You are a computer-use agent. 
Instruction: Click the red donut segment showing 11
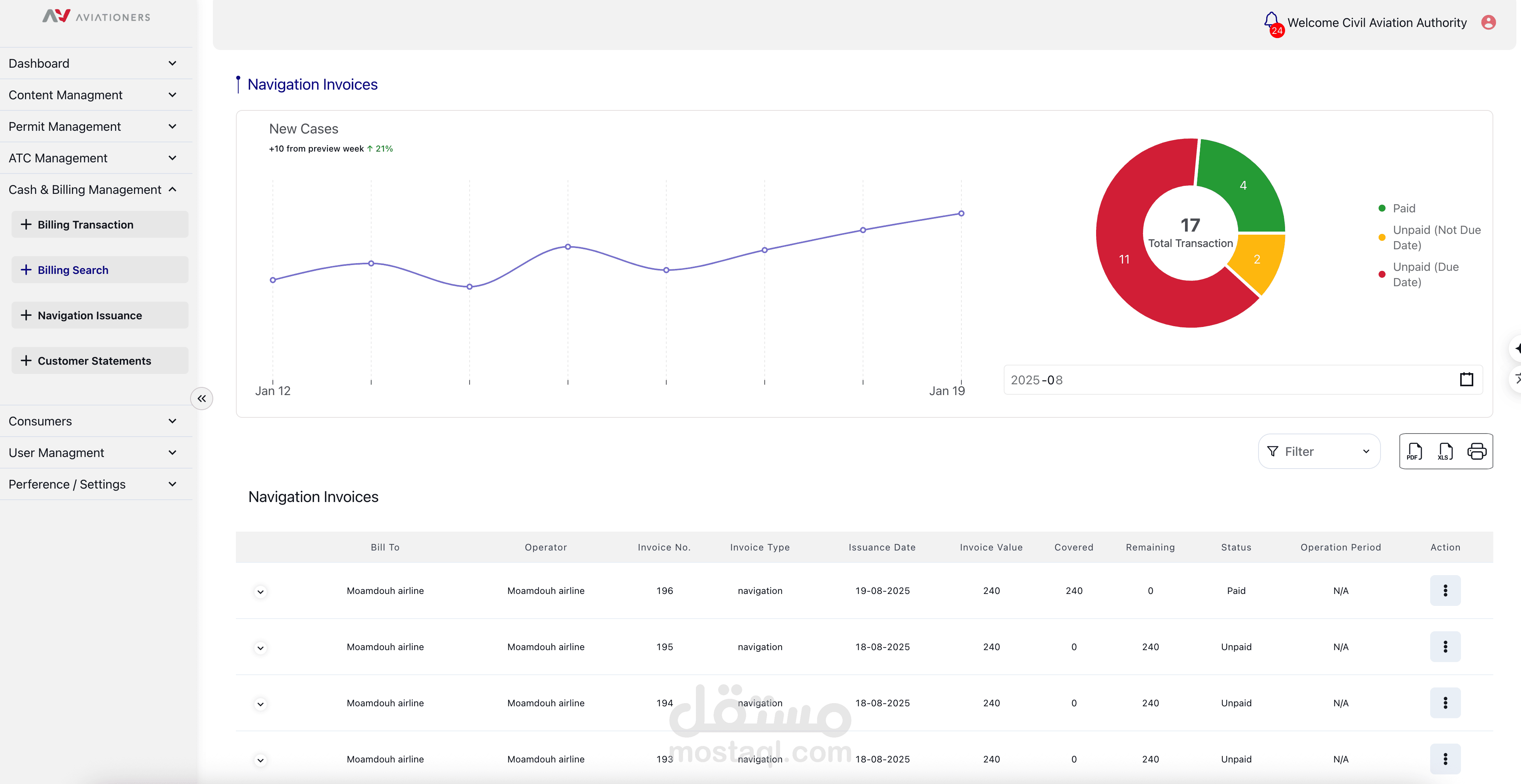click(x=1124, y=259)
